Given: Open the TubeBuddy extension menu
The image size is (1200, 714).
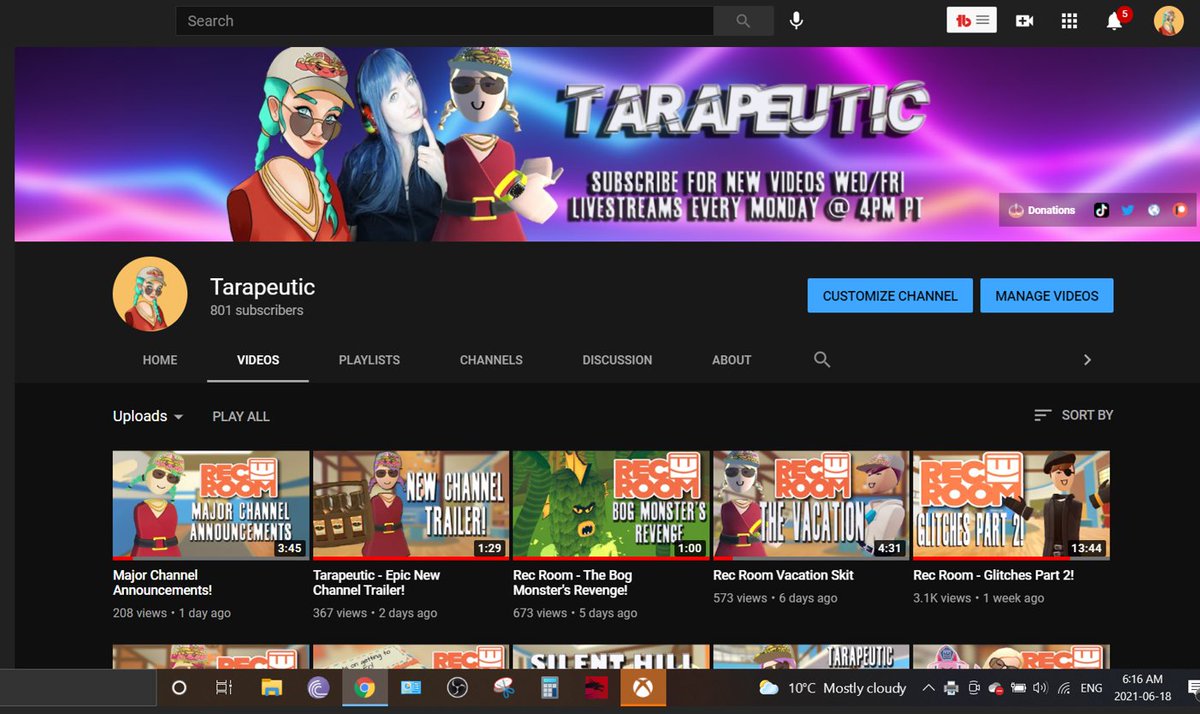Looking at the screenshot, I should tap(972, 20).
